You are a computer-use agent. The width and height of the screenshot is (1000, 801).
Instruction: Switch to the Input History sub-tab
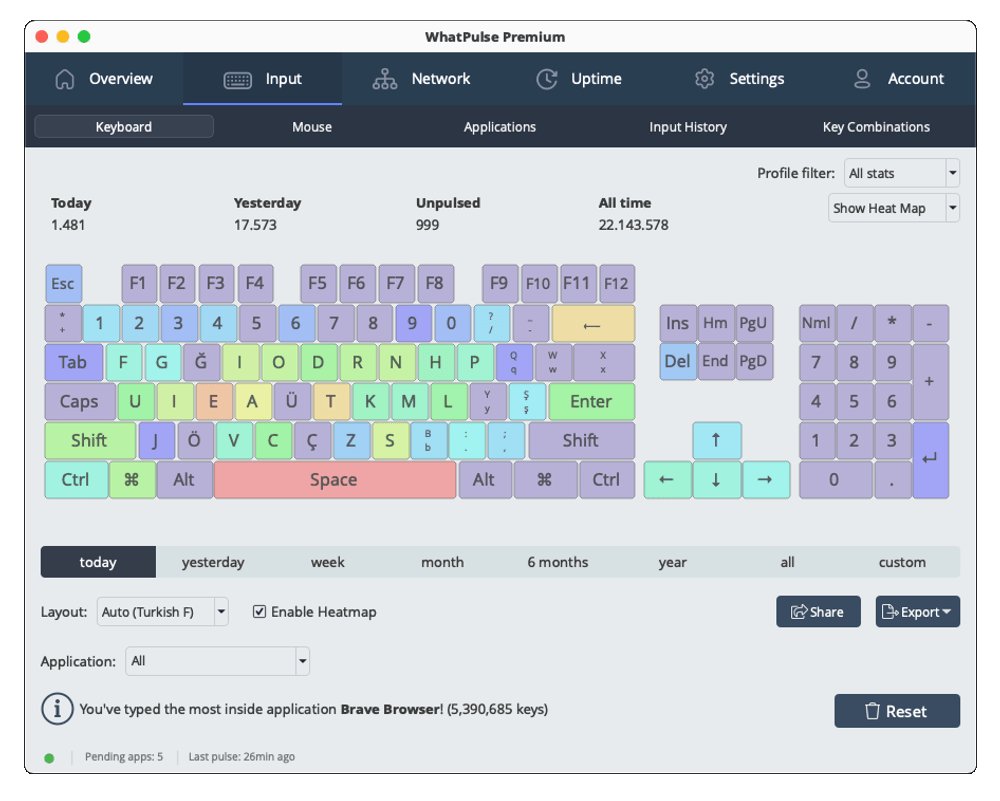(688, 126)
